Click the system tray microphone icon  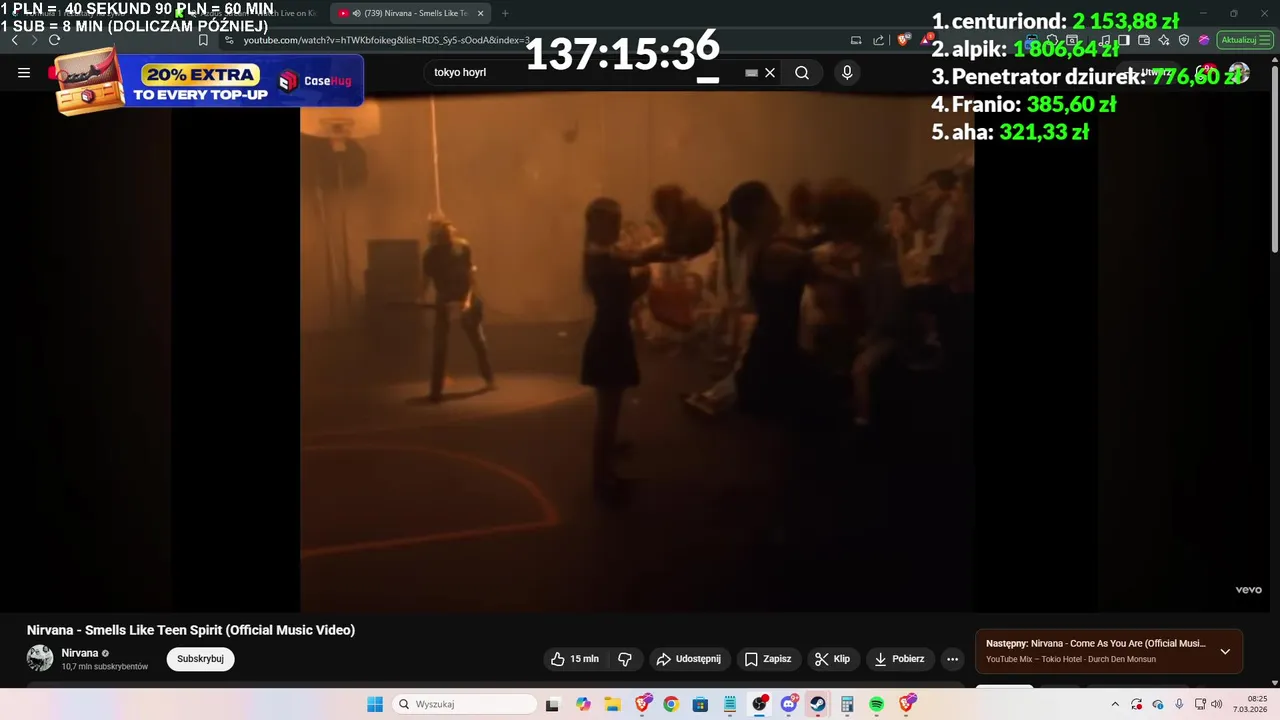(x=1179, y=704)
